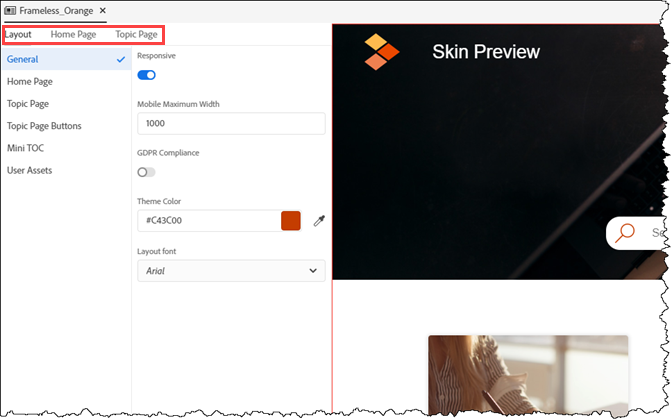The height and width of the screenshot is (420, 672).
Task: Click the eyedropper color picker icon
Action: [319, 221]
